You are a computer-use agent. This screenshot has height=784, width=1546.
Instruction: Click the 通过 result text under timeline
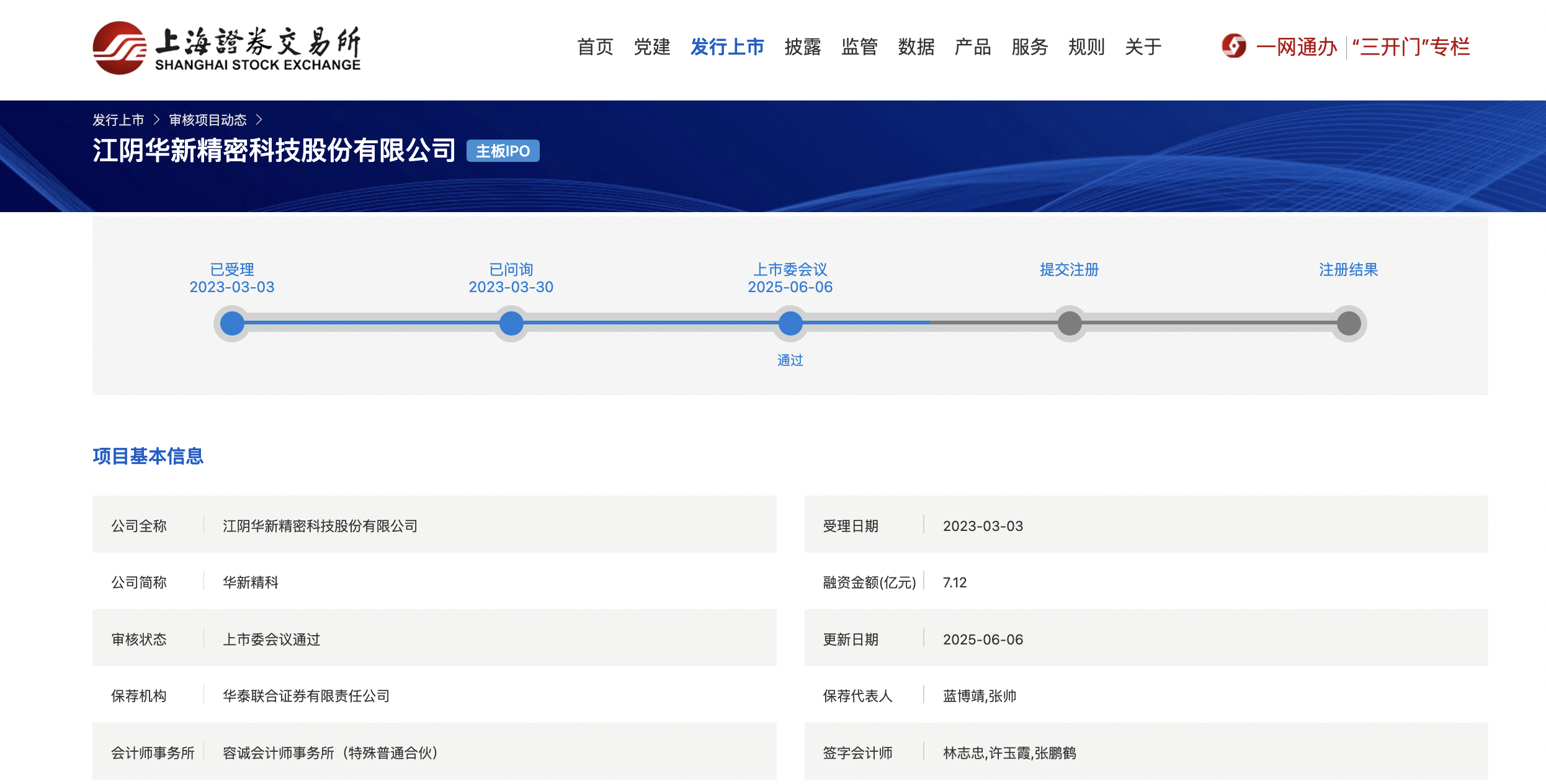[x=790, y=360]
